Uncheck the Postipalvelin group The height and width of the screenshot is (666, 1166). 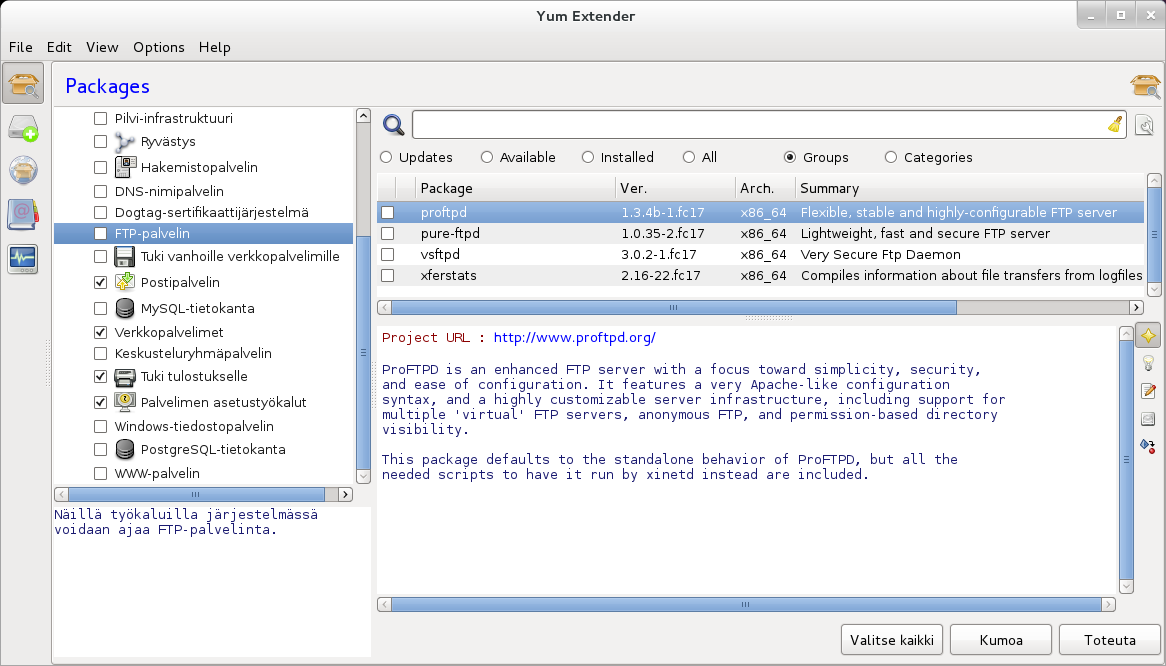(x=100, y=282)
